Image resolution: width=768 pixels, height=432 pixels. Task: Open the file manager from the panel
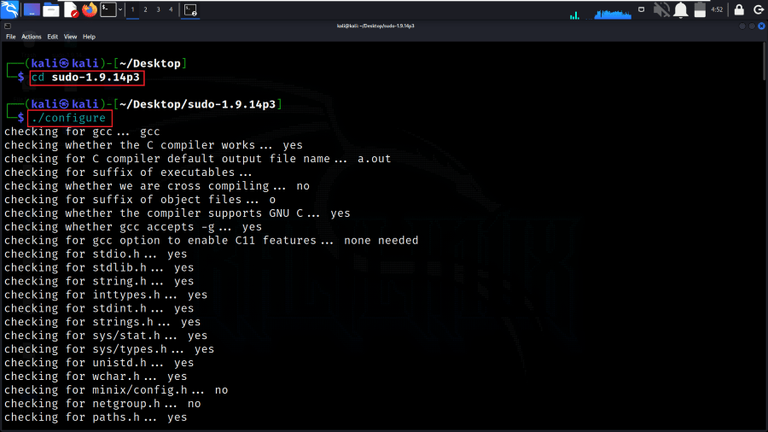(x=51, y=9)
